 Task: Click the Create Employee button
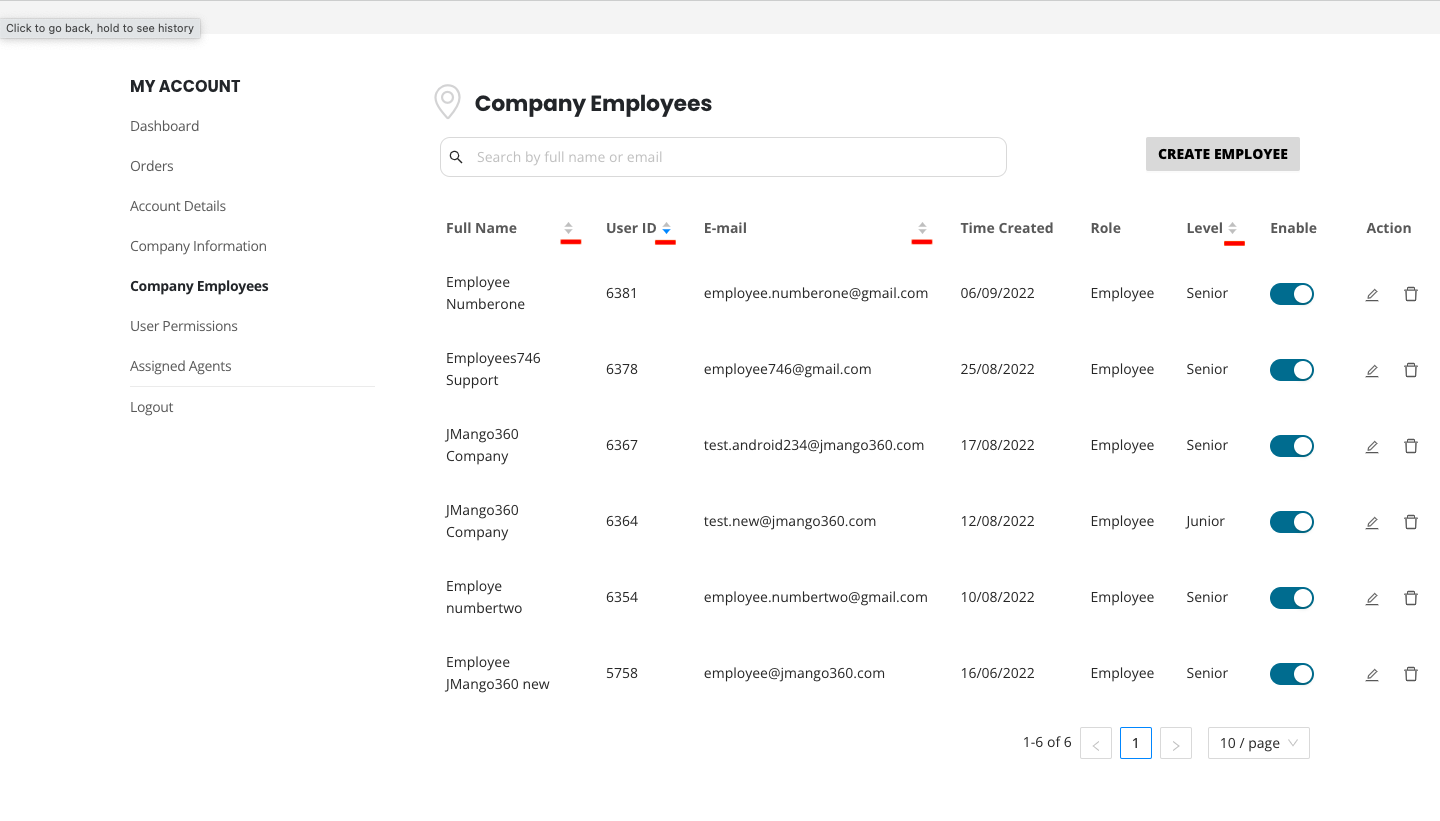coord(1222,154)
